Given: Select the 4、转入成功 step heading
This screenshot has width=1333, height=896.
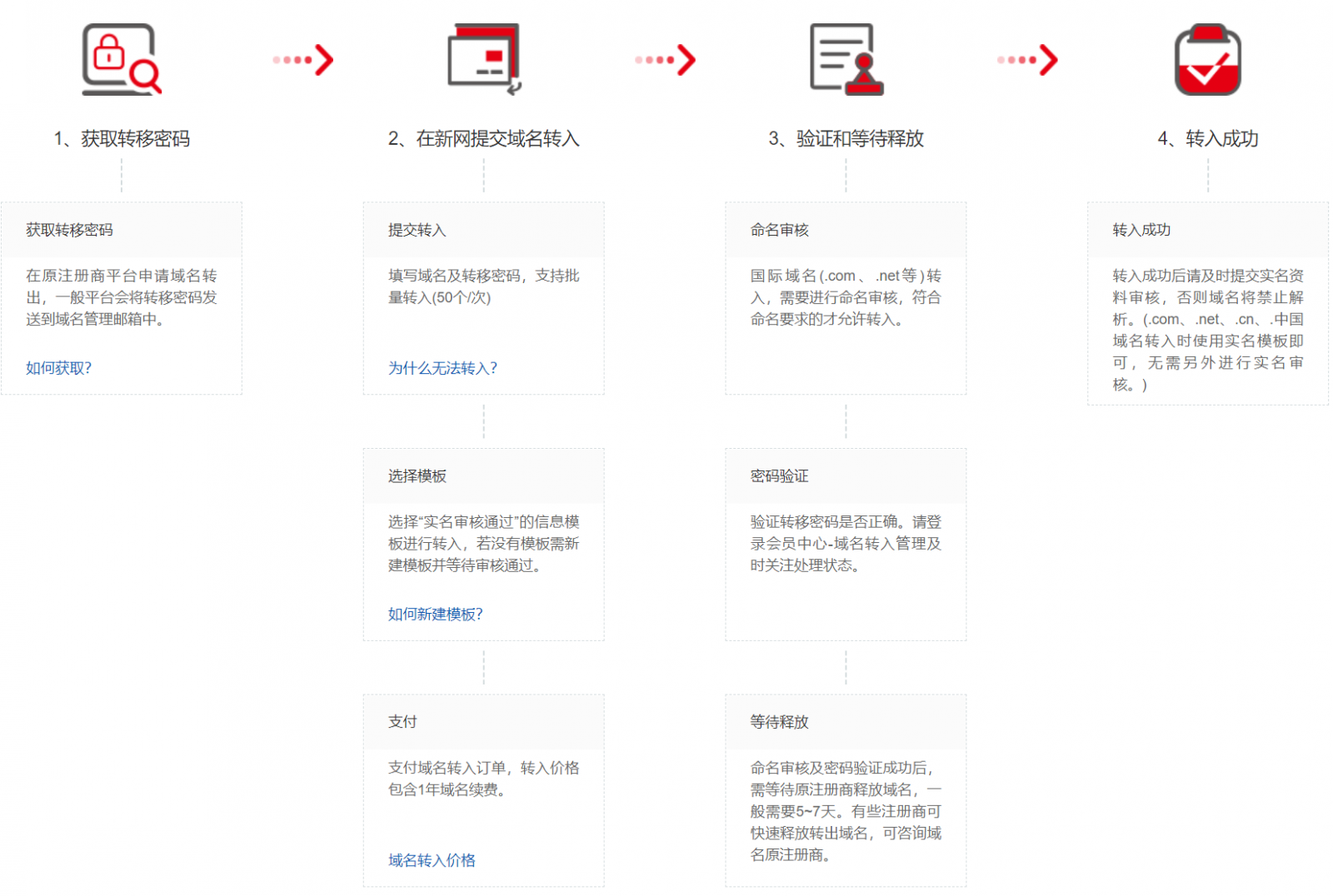Looking at the screenshot, I should 1207,138.
